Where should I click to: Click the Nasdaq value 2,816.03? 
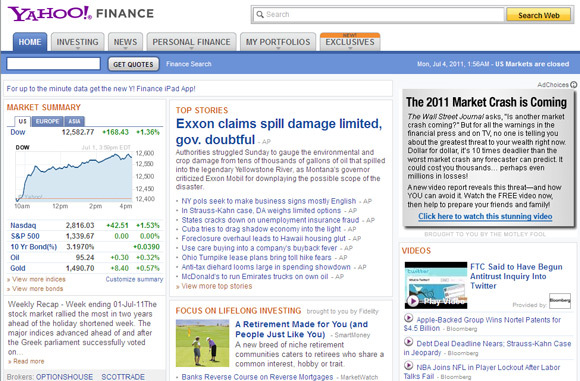[80, 225]
